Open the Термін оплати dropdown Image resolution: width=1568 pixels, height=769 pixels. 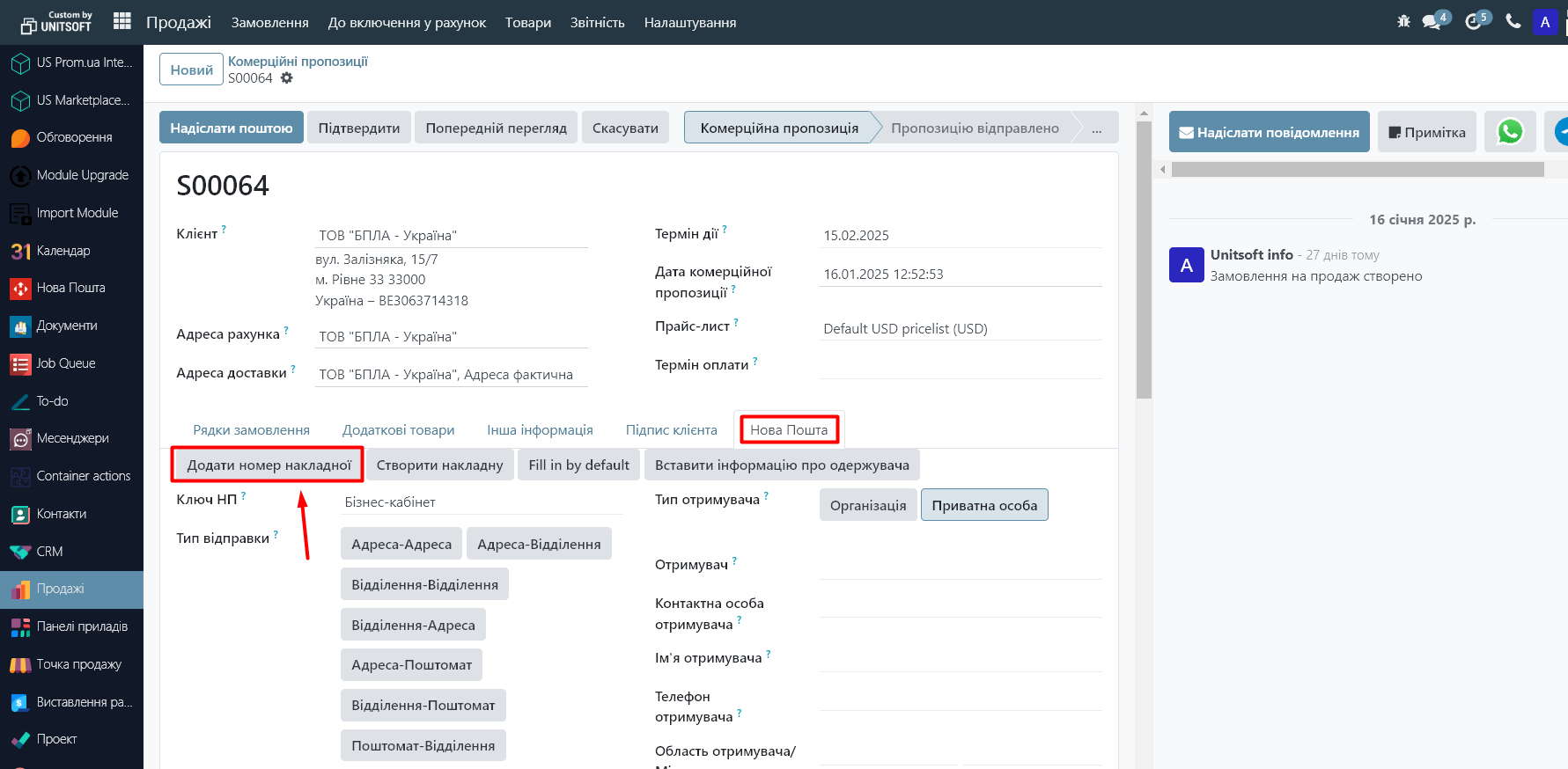961,367
